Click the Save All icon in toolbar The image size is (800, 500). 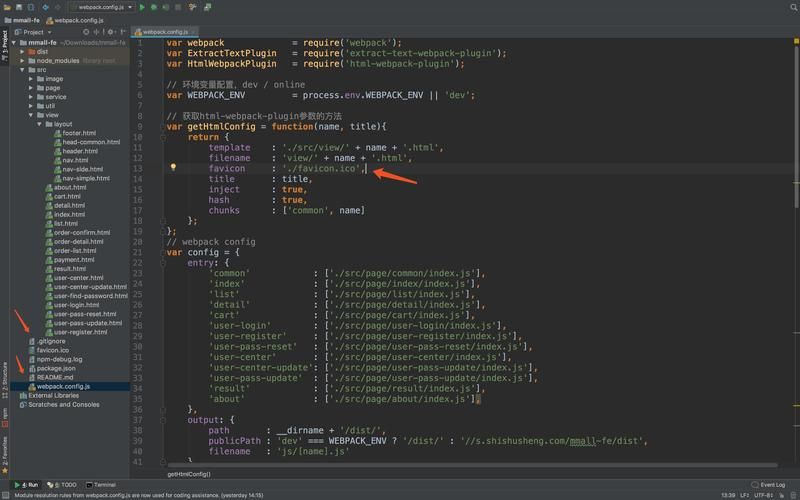(21, 7)
